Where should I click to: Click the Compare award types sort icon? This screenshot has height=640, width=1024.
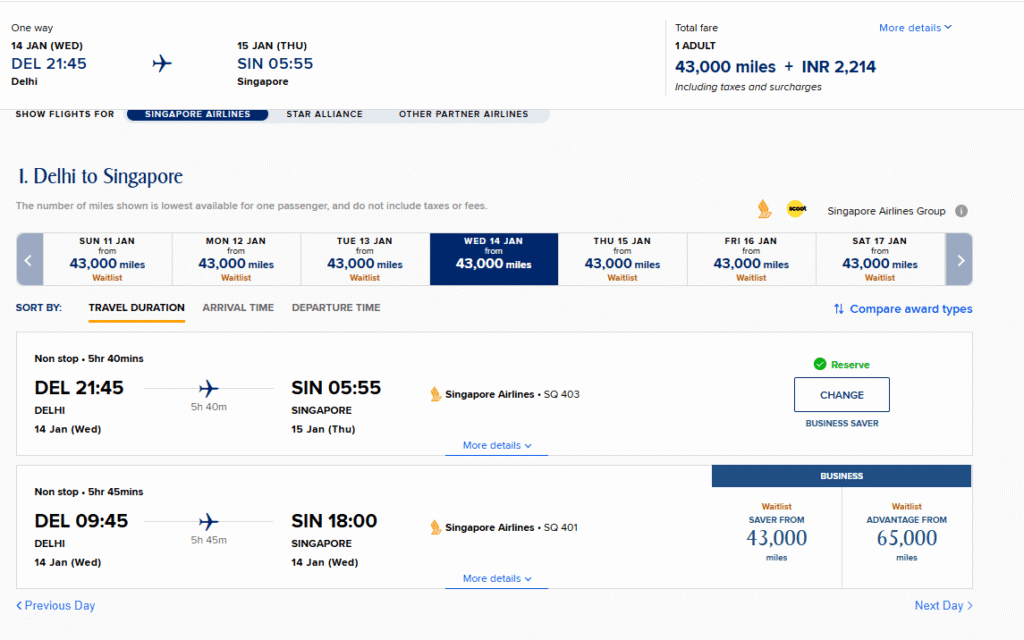(x=839, y=309)
